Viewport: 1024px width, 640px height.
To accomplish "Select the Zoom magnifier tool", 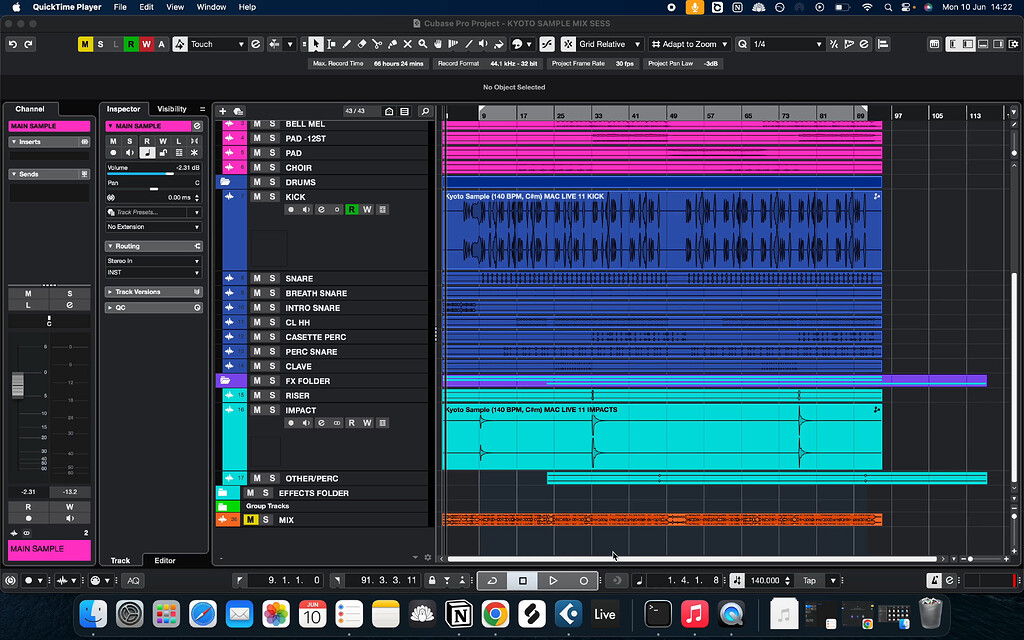I will (x=423, y=44).
